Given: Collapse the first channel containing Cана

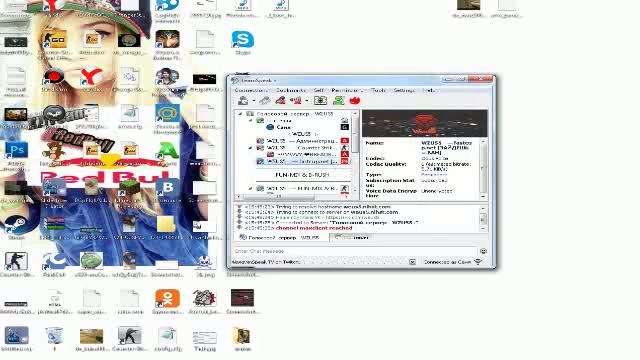Looking at the screenshot, I should tap(251, 121).
